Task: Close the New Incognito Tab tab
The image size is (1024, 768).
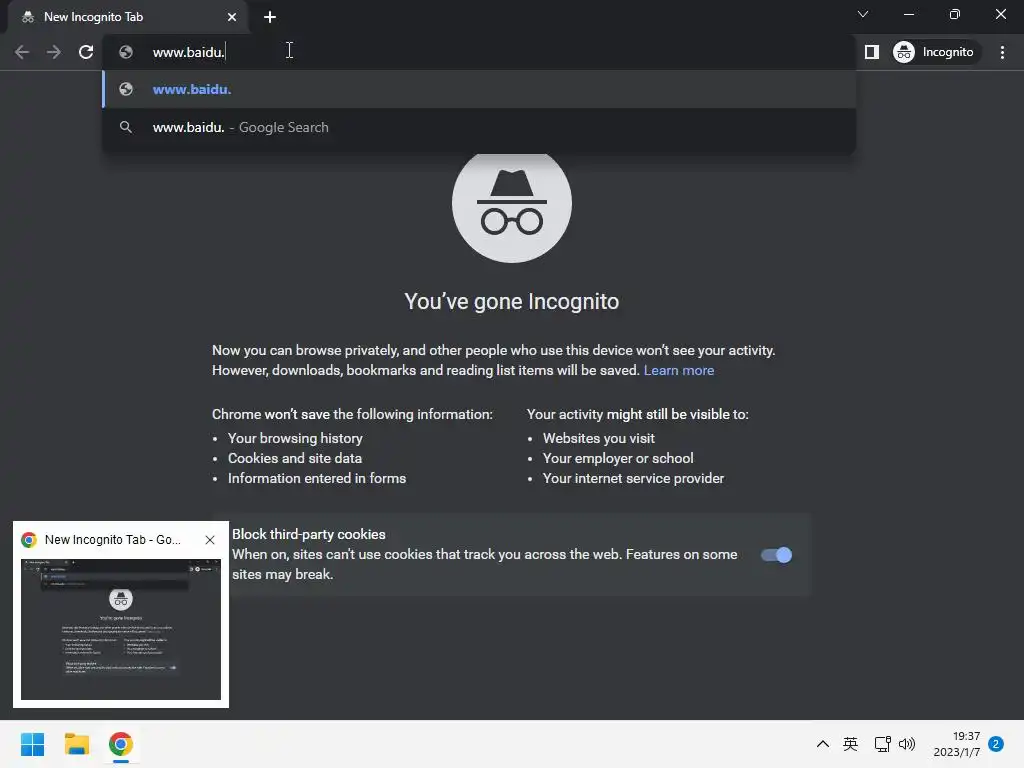Action: [x=232, y=17]
